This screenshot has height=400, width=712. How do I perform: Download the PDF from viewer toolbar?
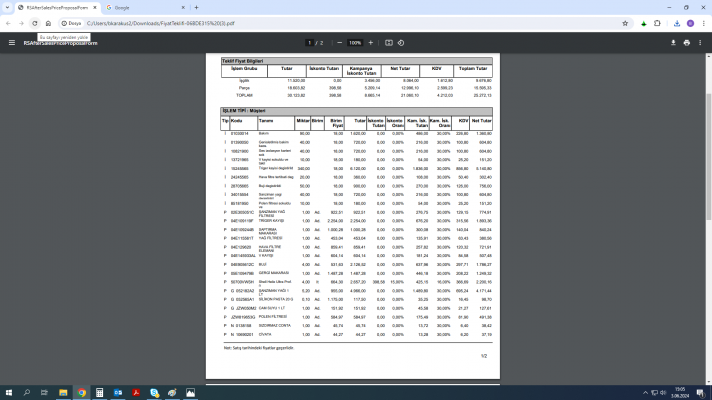pyautogui.click(x=673, y=43)
